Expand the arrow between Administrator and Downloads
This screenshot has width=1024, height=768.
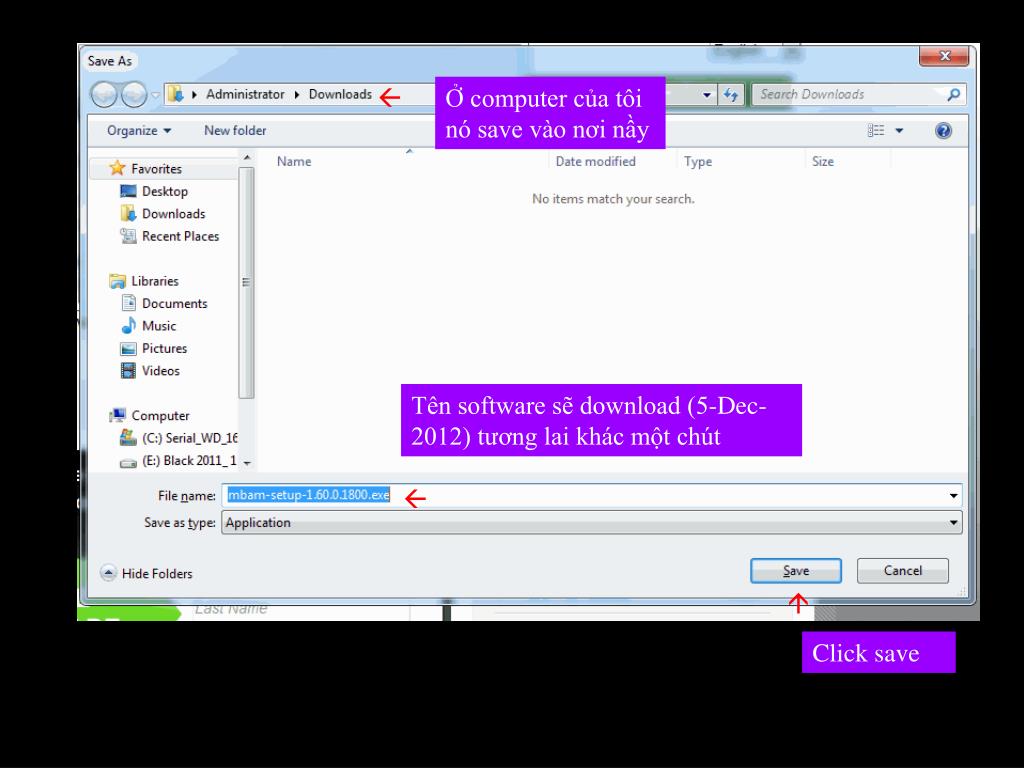pos(296,95)
